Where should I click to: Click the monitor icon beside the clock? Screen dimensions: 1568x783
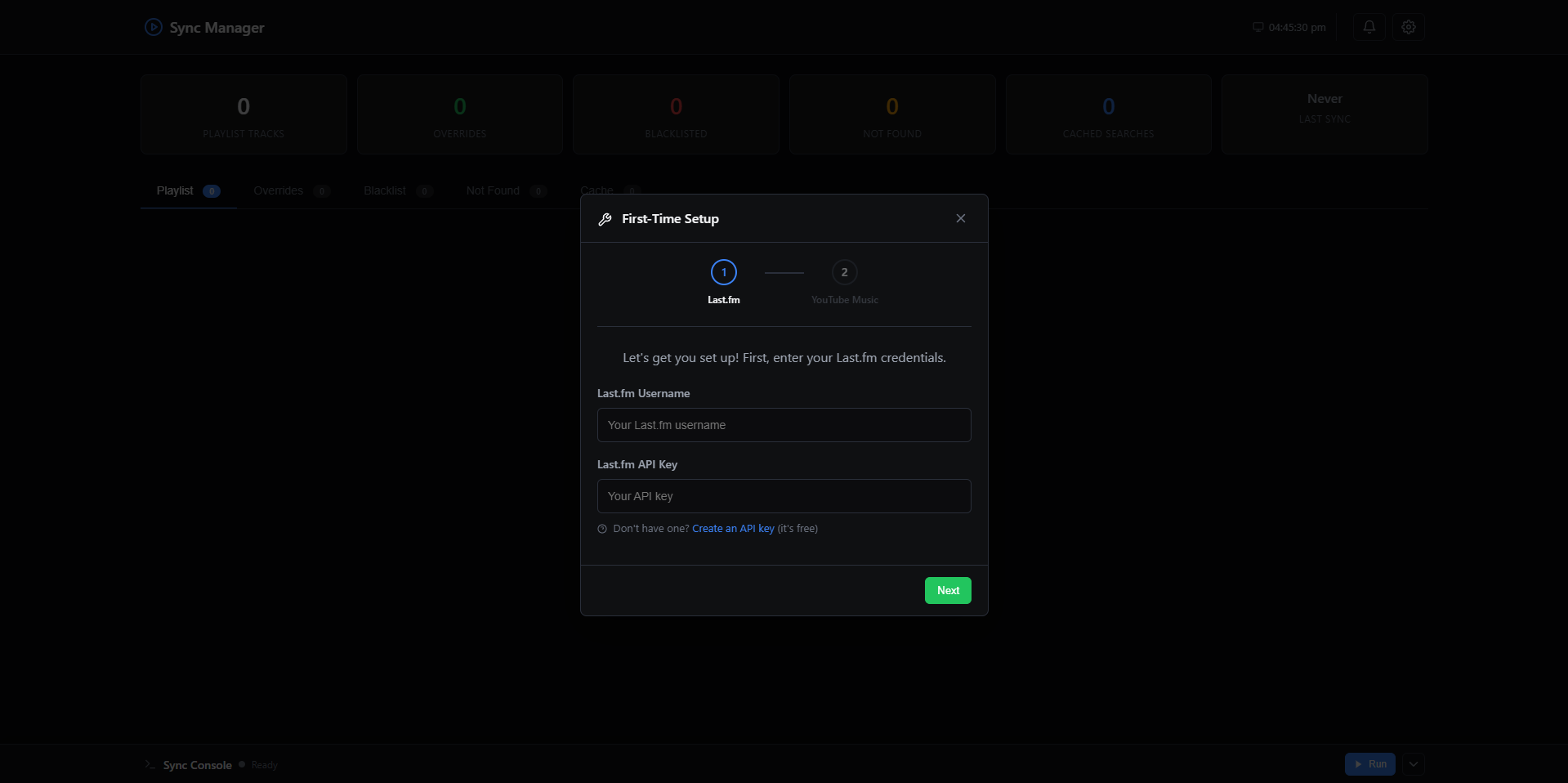coord(1258,27)
